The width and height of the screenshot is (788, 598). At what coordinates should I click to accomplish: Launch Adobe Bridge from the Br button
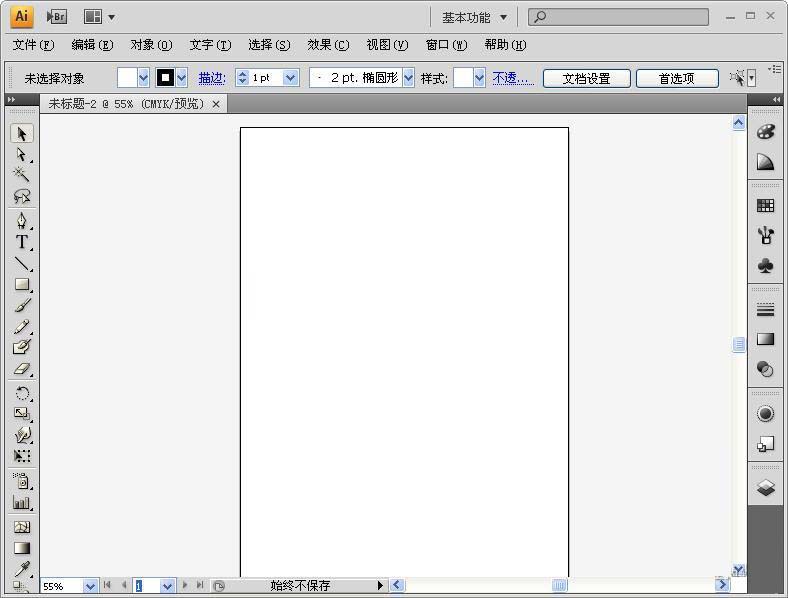[57, 16]
